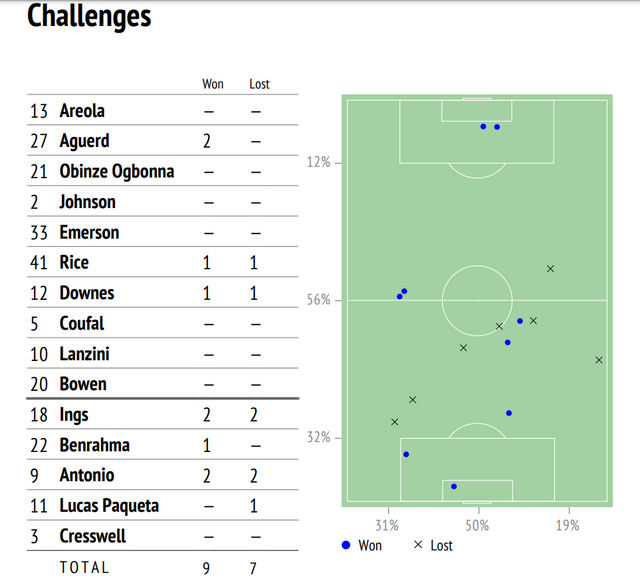The height and width of the screenshot is (579, 640).
Task: Select the Rice player name
Action: (x=74, y=262)
